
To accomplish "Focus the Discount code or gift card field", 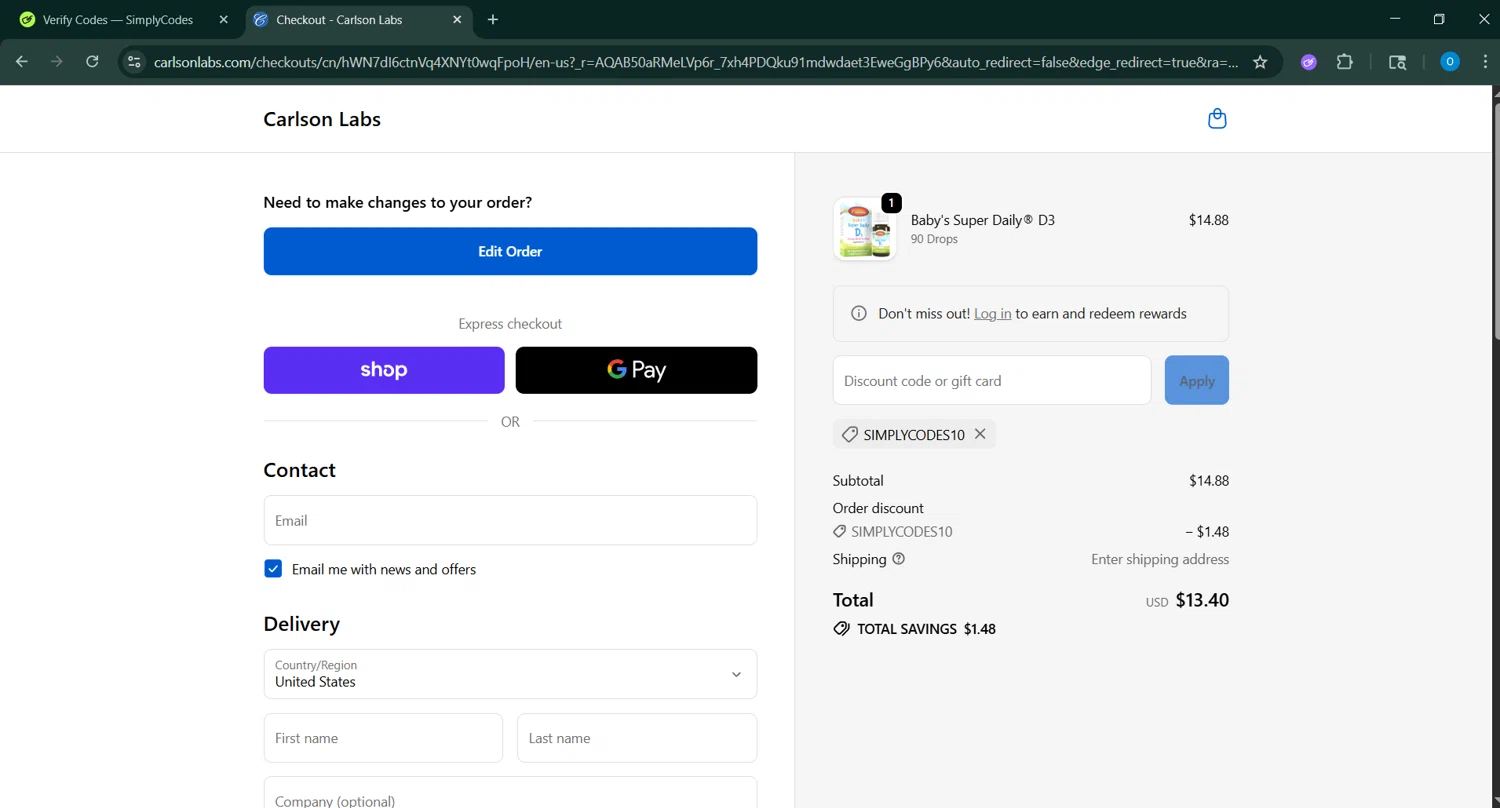I will pos(992,380).
